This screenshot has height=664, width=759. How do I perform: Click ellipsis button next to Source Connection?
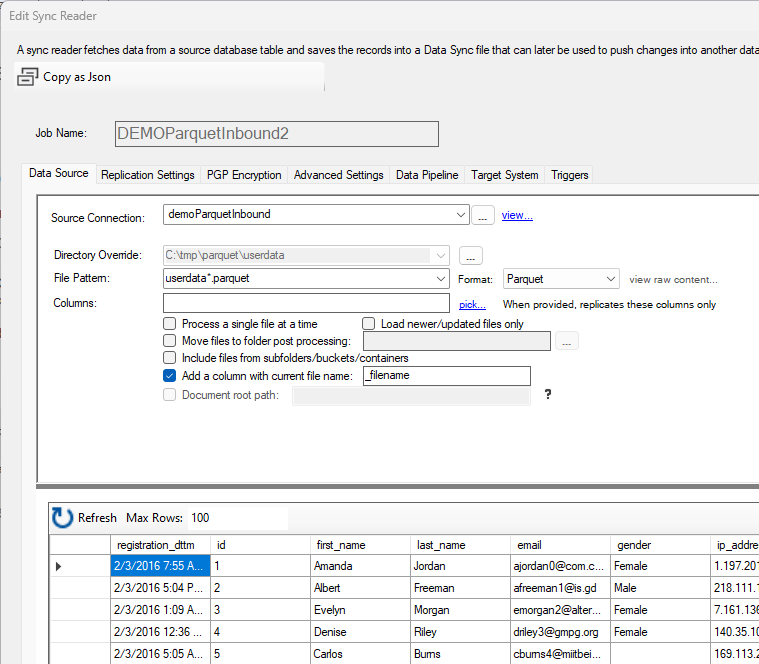[484, 215]
